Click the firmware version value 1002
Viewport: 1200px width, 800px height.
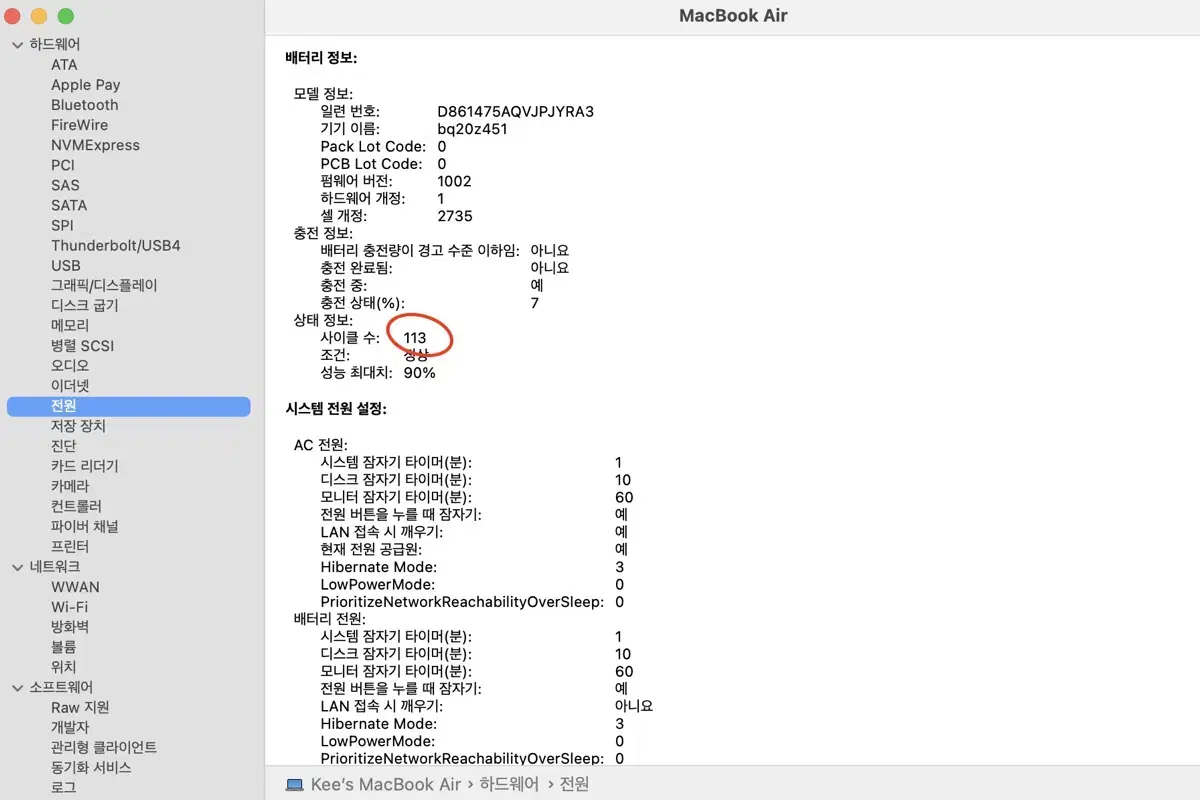point(454,181)
